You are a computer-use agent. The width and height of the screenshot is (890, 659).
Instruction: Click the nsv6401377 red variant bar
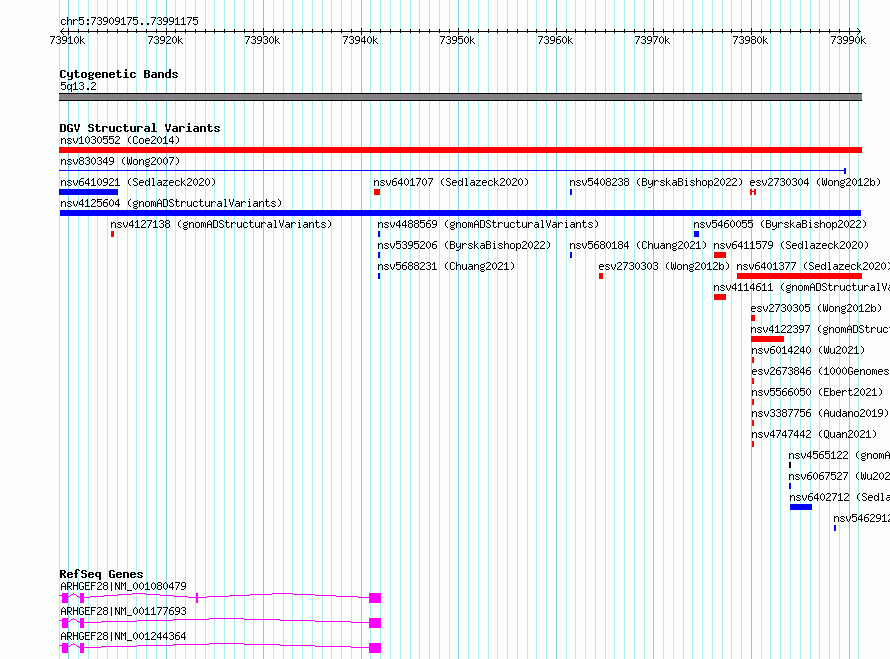(x=799, y=276)
